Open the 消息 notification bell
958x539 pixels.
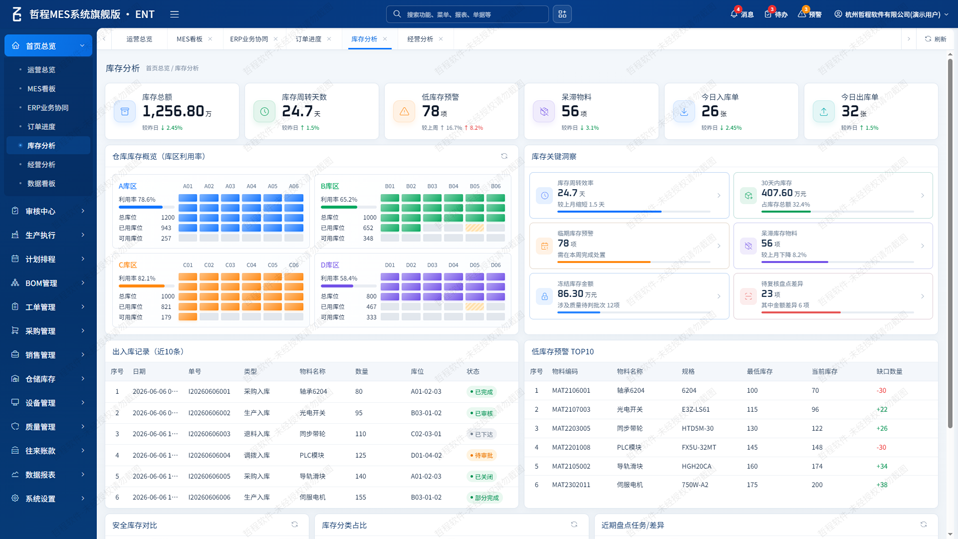[x=734, y=13]
